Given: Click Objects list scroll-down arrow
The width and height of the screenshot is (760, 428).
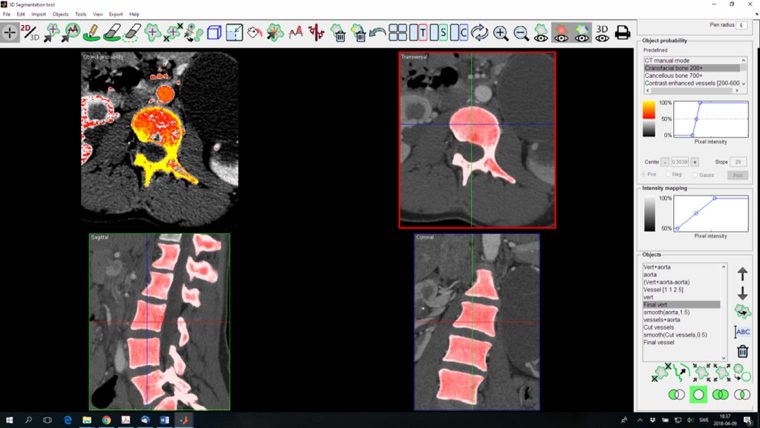Looking at the screenshot, I should 724,358.
